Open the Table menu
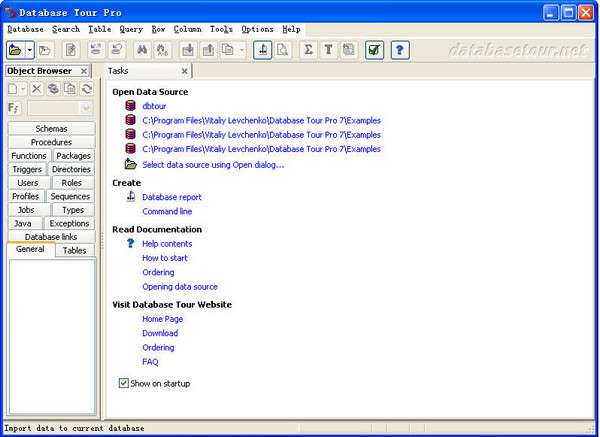The height and width of the screenshot is (437, 600). [x=99, y=29]
